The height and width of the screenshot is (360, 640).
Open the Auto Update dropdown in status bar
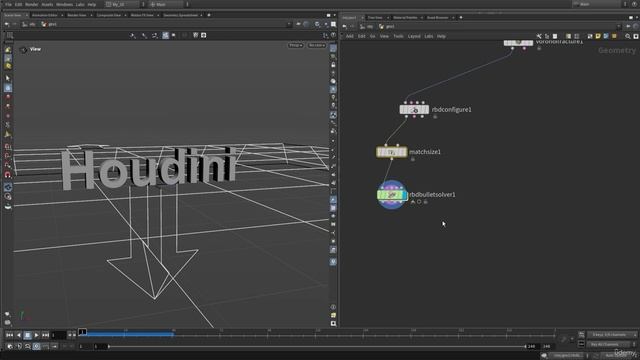click(x=617, y=356)
